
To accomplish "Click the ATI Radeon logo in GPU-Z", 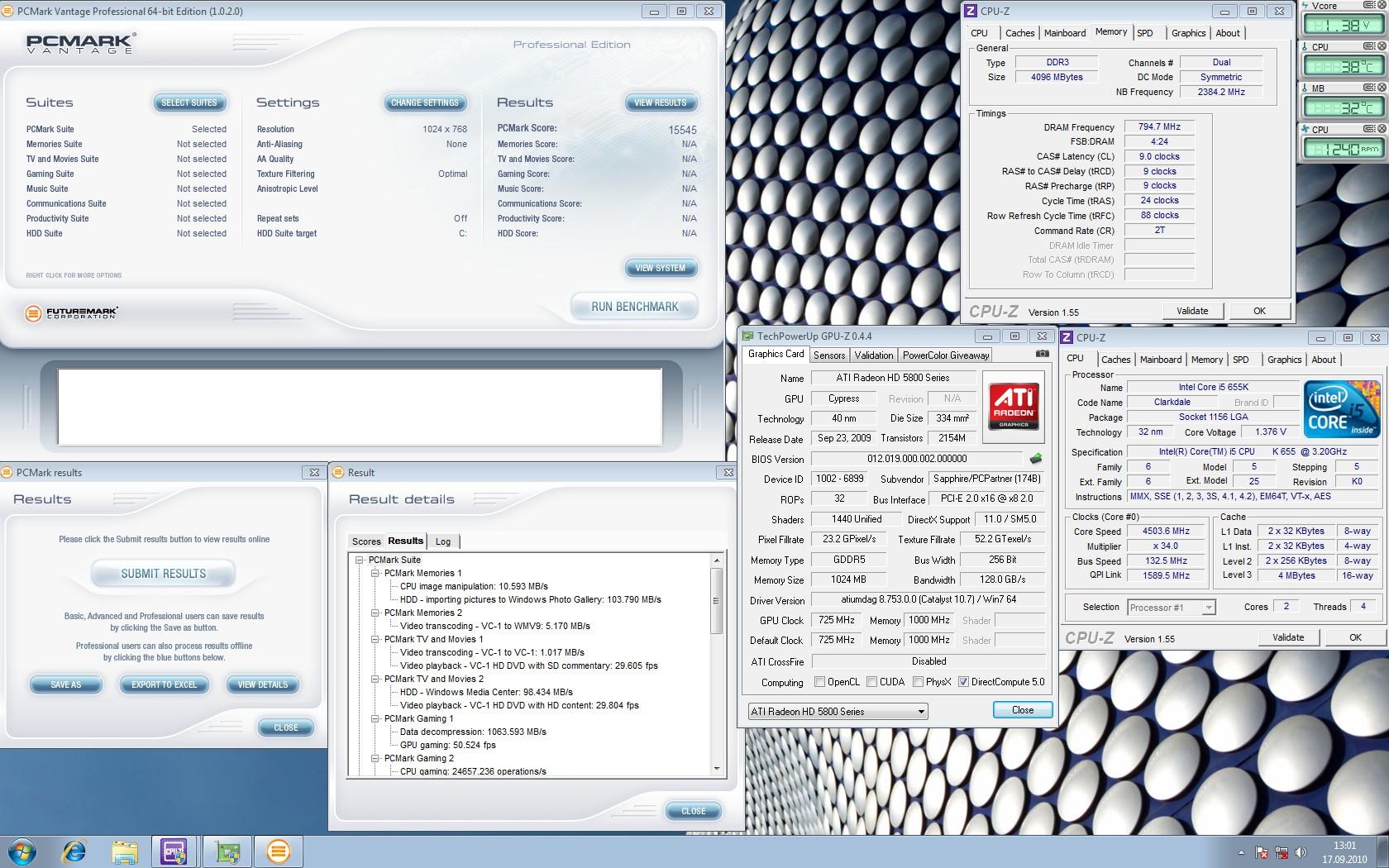I will click(x=1014, y=405).
